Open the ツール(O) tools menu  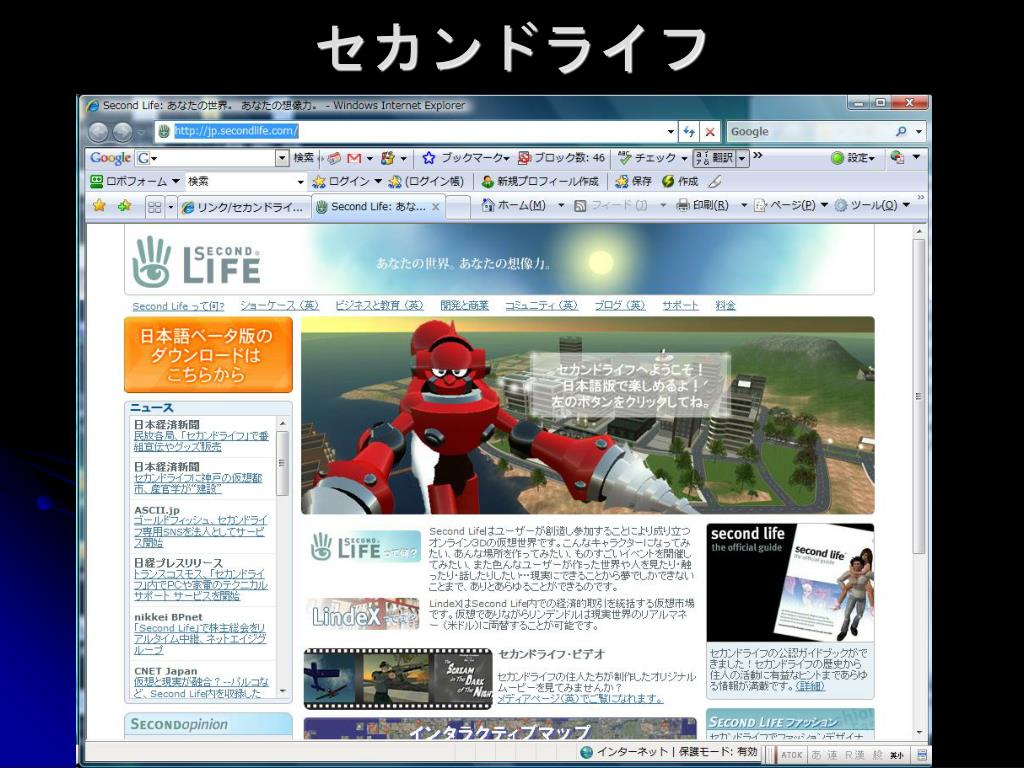coord(871,206)
